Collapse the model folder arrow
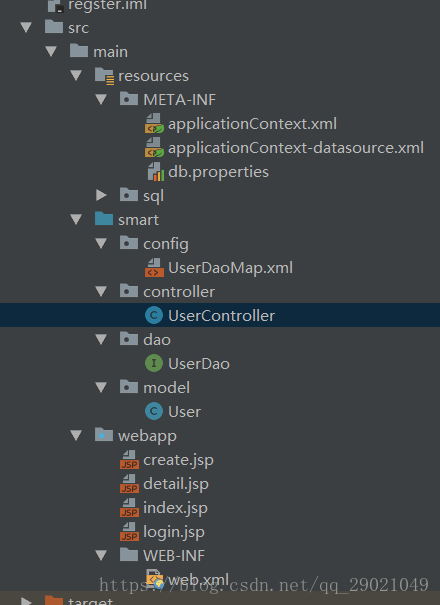 point(101,387)
